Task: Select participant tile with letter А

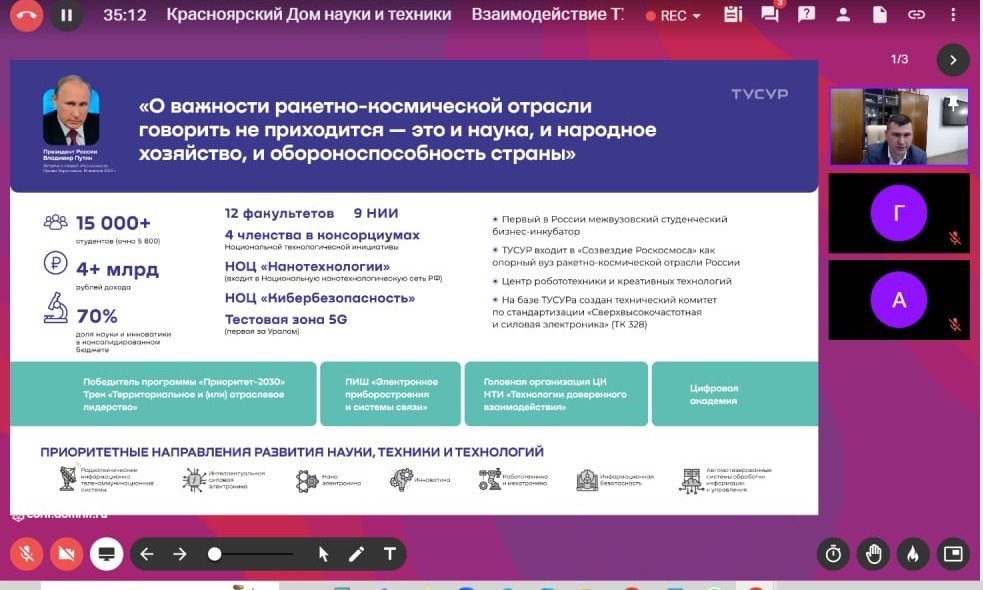Action: [899, 300]
